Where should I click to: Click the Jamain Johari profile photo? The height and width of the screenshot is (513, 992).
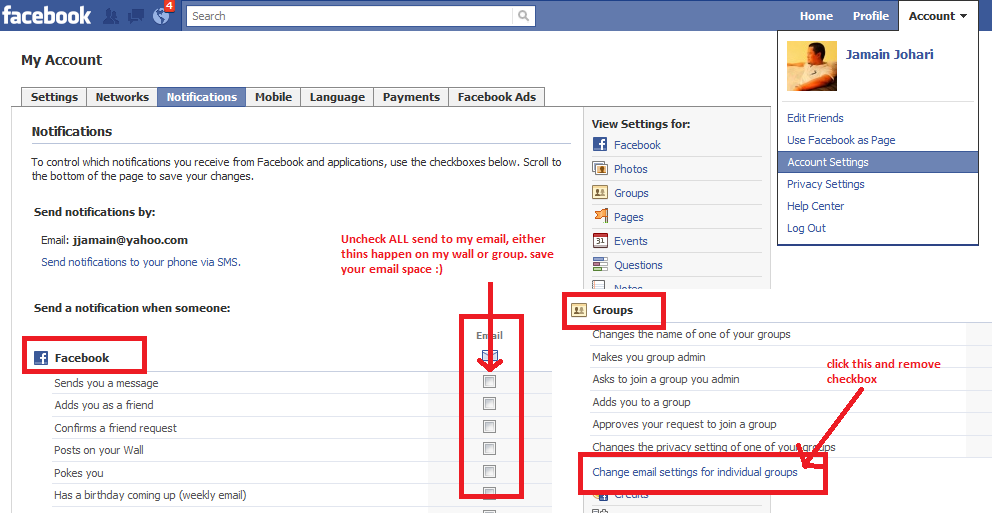812,66
